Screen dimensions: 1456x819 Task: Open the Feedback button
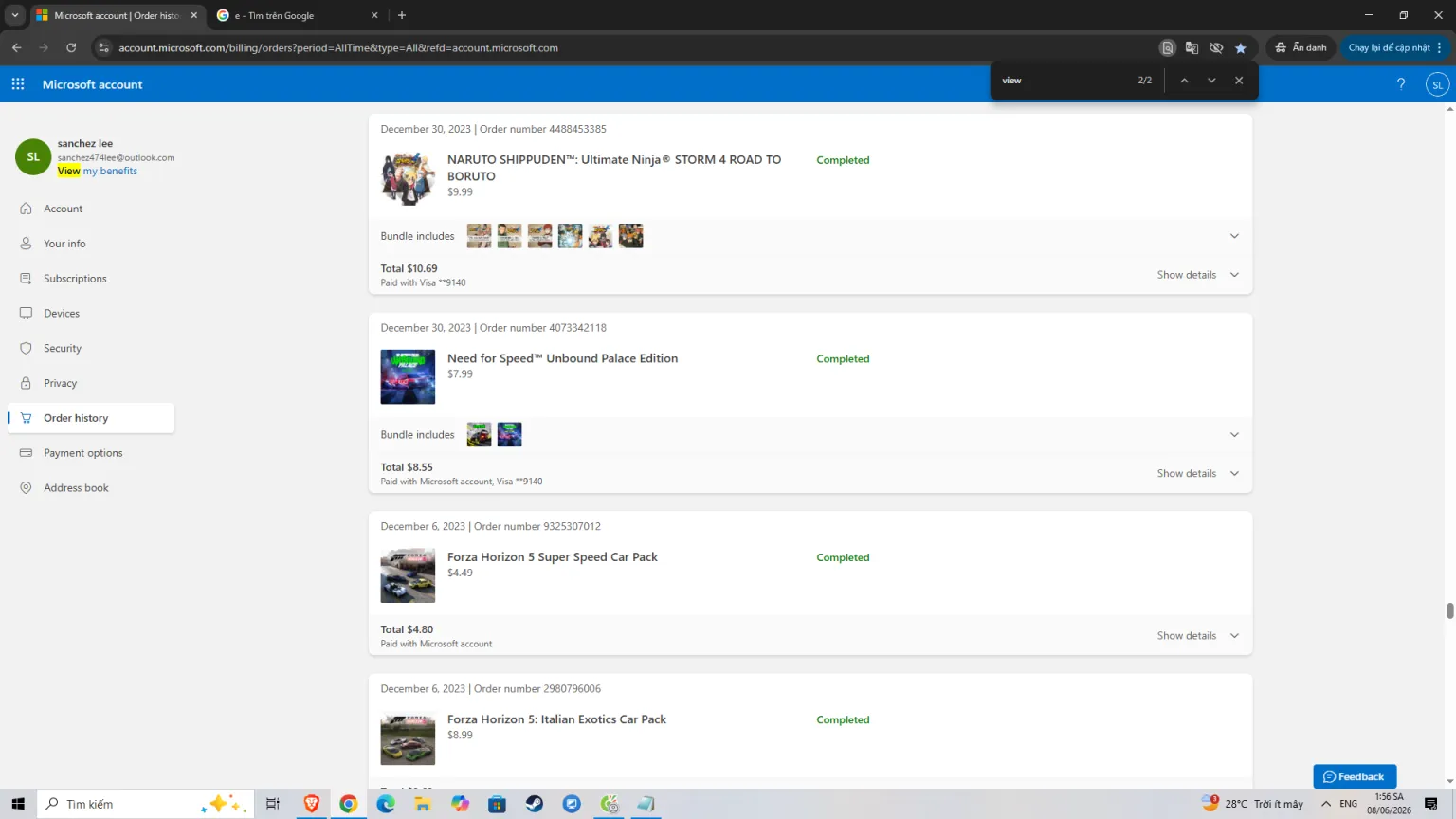[1355, 776]
